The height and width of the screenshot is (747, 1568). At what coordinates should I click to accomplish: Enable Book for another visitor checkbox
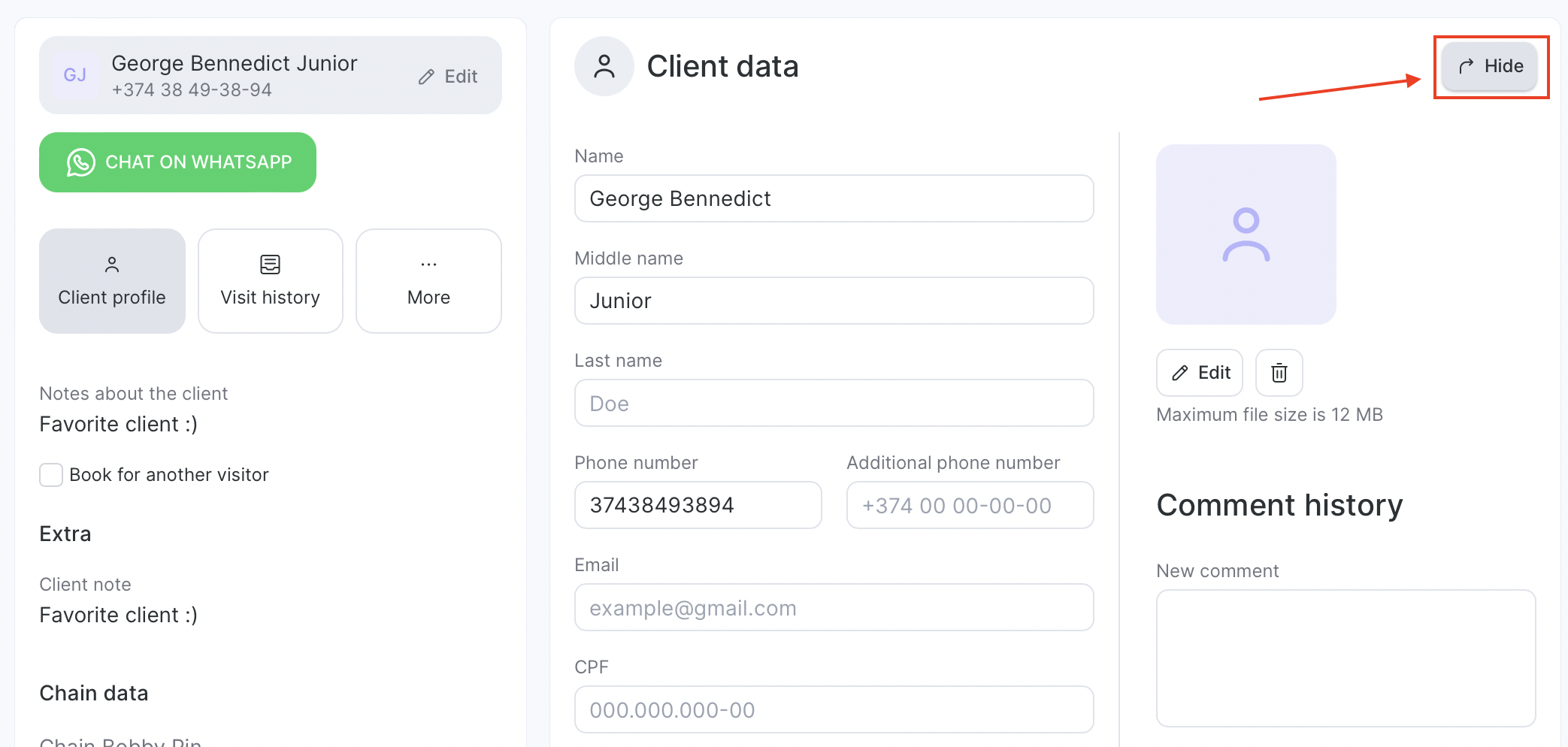pyautogui.click(x=51, y=475)
